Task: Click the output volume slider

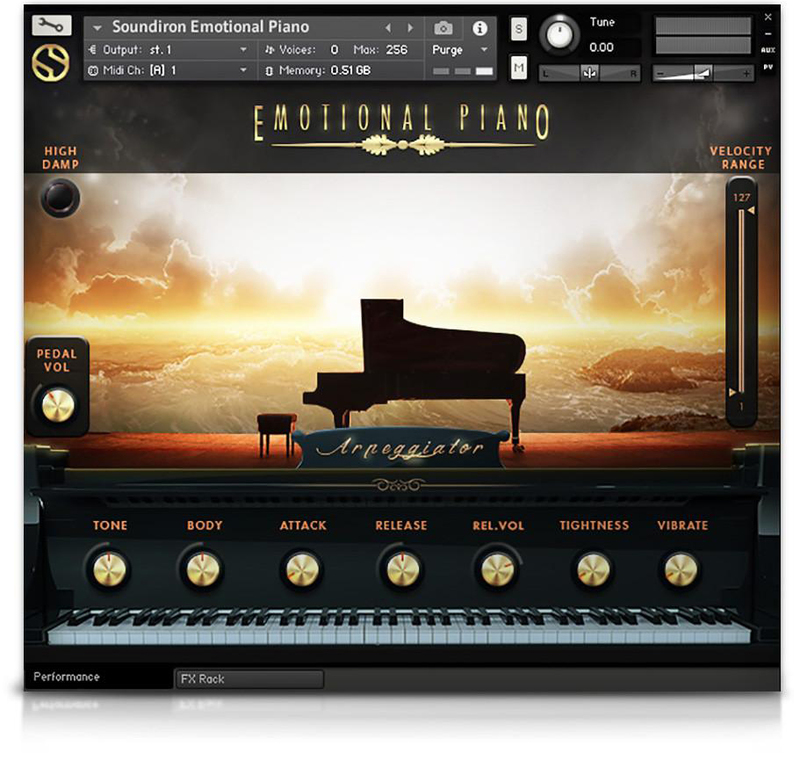Action: 704,73
